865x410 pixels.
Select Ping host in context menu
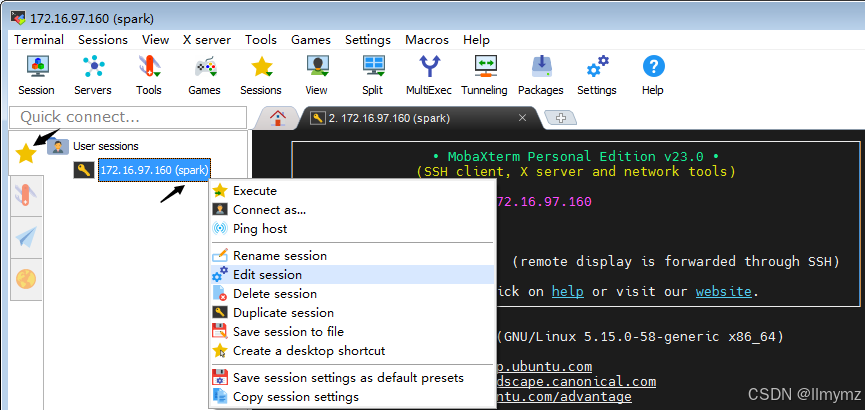point(352,228)
